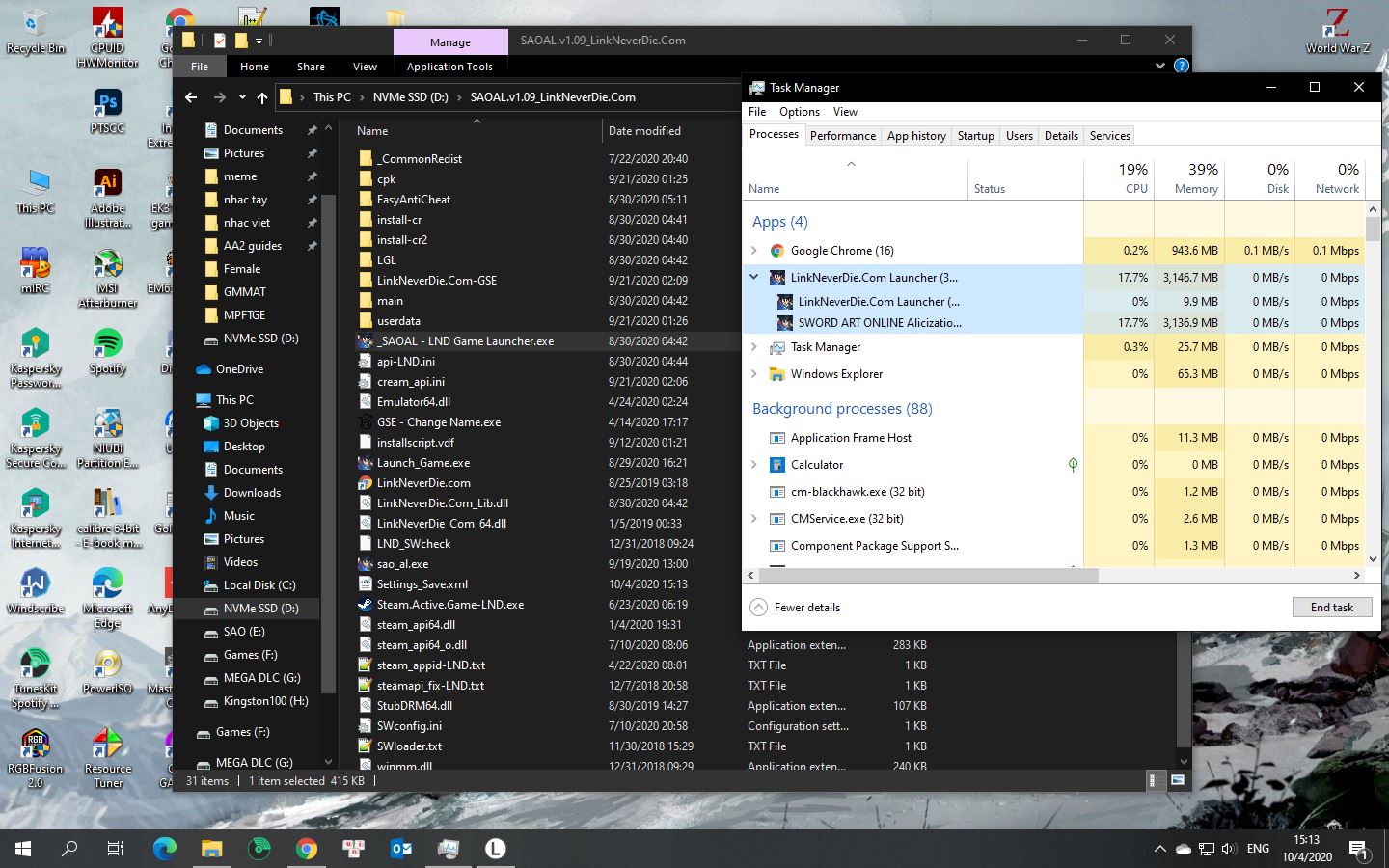Screen dimensions: 1389x868
Task: Click the Microsoft Edge taskbar icon
Action: (165, 849)
